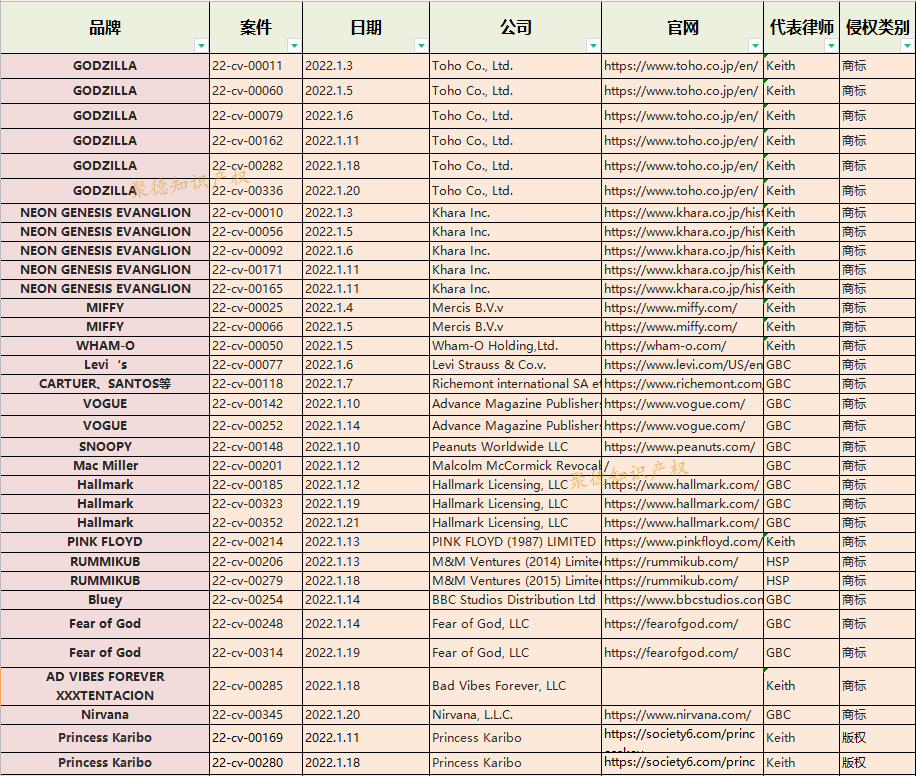The height and width of the screenshot is (776, 916).
Task: Open the 官网 column filter dropdown
Action: tap(755, 46)
